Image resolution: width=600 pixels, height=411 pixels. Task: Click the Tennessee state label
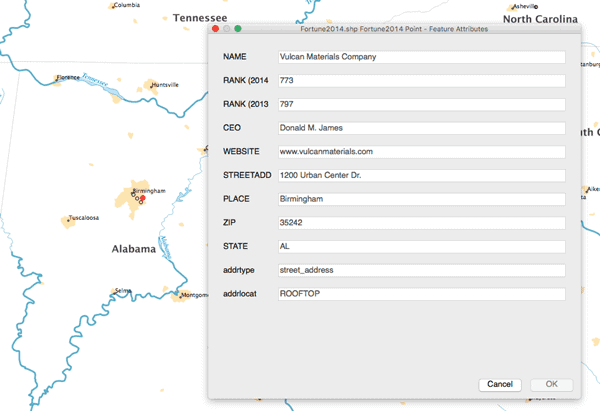pos(200,18)
